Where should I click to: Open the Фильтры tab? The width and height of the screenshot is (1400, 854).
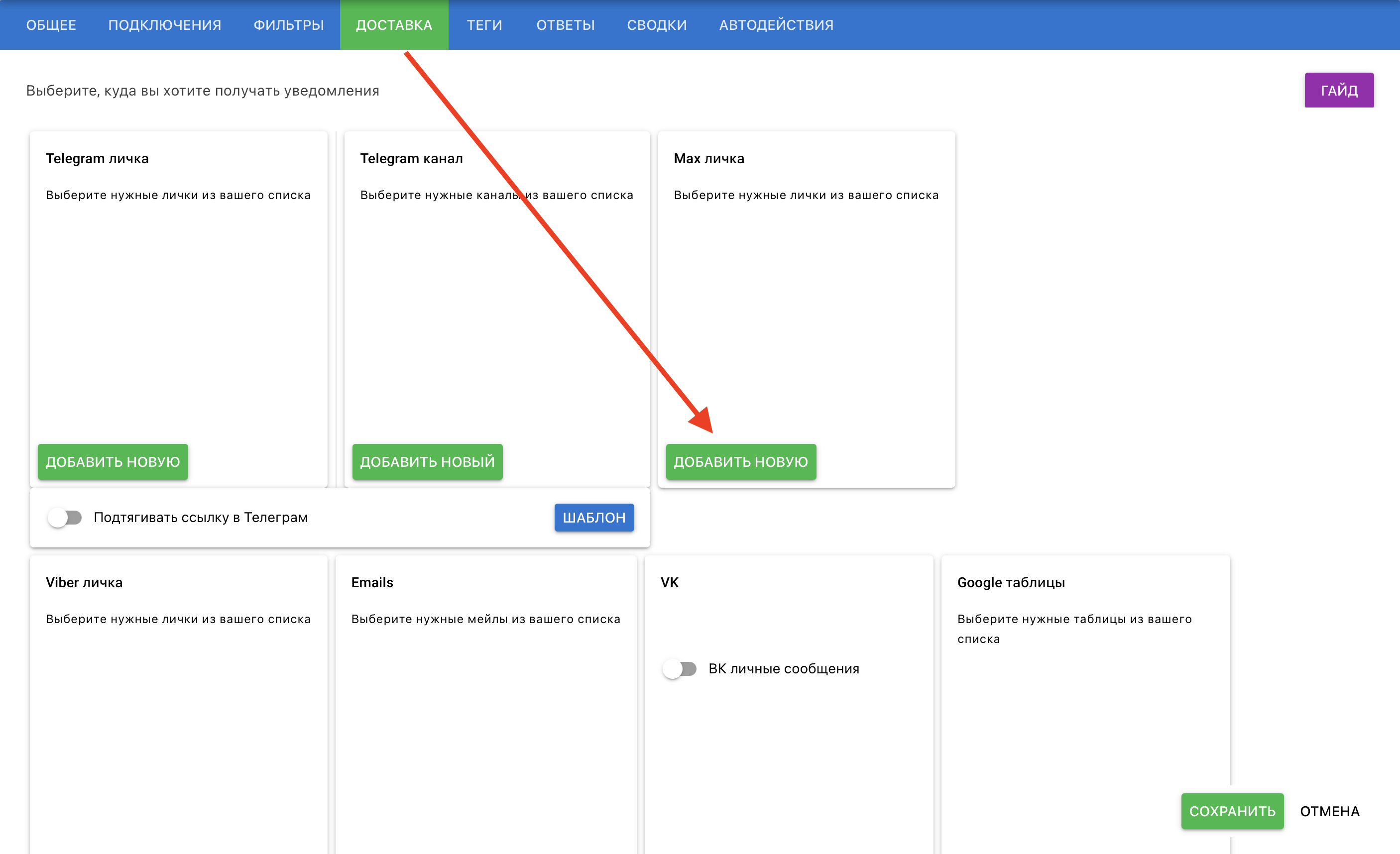289,25
